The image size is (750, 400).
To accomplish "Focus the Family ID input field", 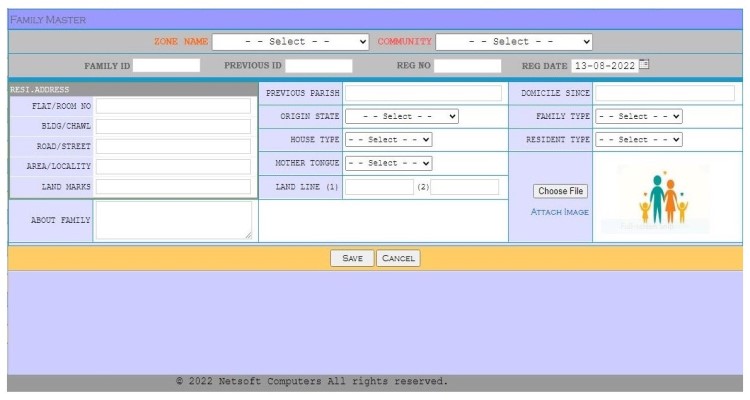I will point(167,66).
